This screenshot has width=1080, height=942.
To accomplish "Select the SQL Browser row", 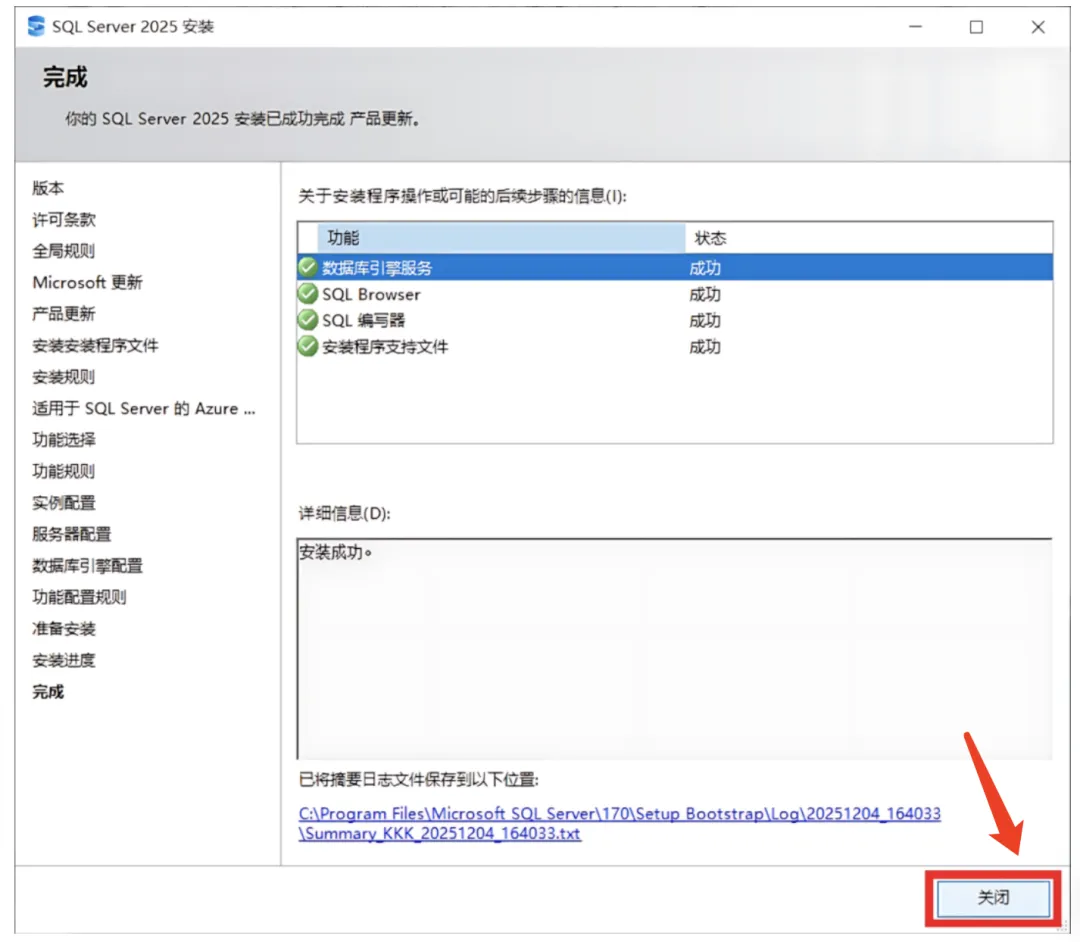I will tap(674, 294).
